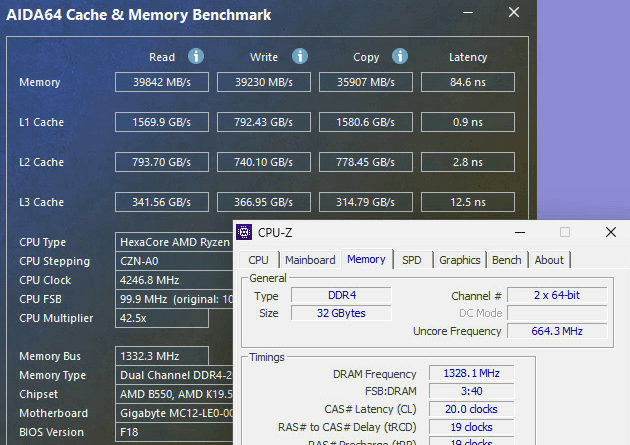The height and width of the screenshot is (445, 630).
Task: Click the Latency column header in AIDA64
Action: (x=468, y=57)
